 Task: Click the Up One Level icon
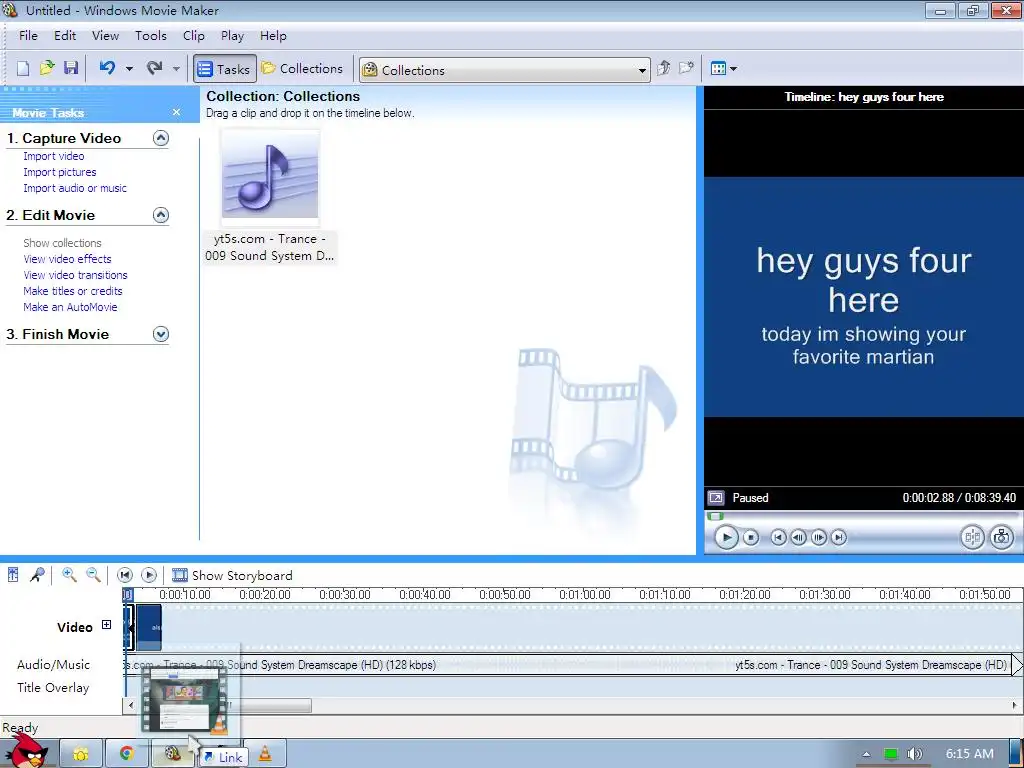point(664,68)
